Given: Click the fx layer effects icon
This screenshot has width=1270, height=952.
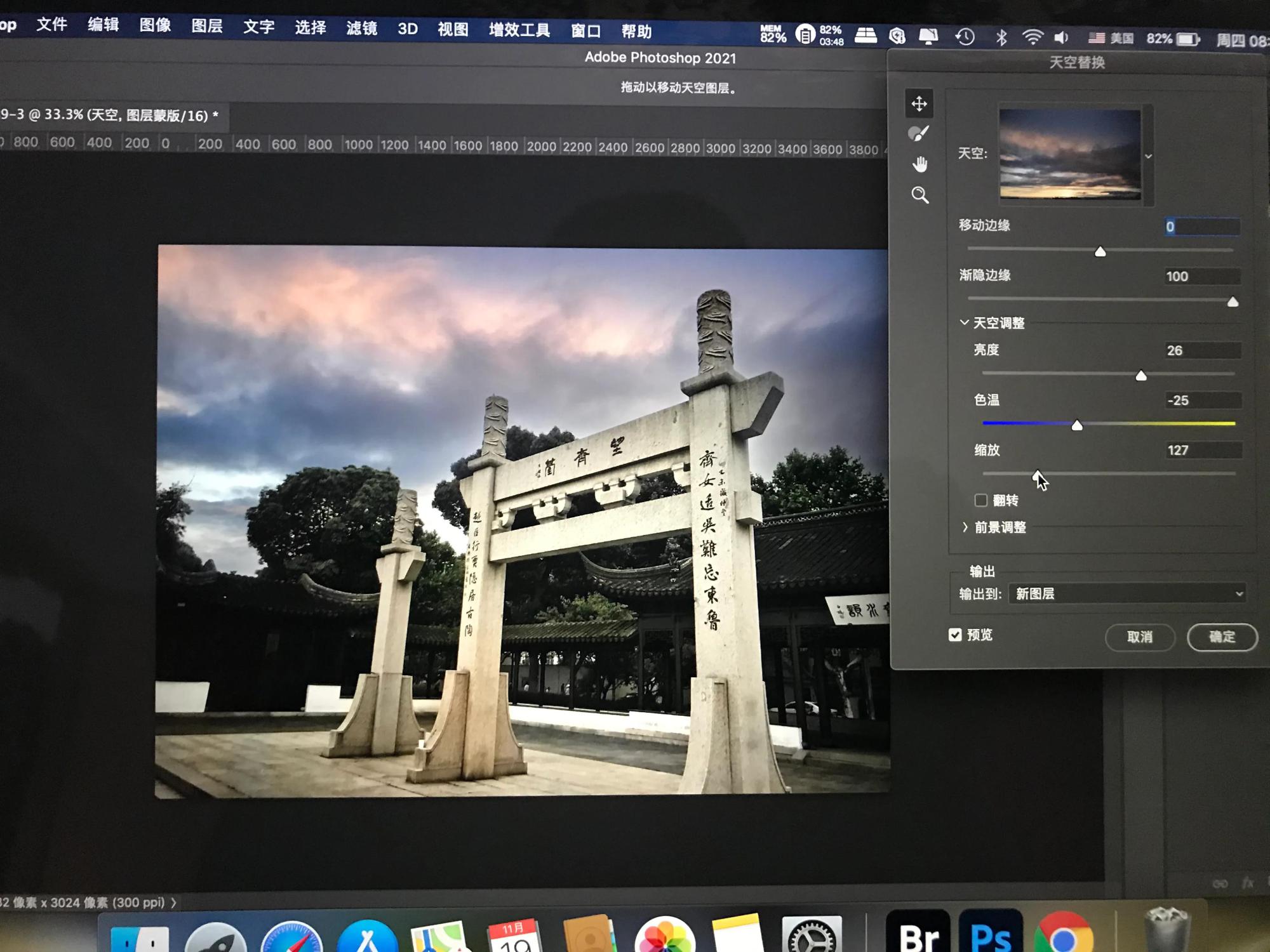Looking at the screenshot, I should coord(1248,883).
